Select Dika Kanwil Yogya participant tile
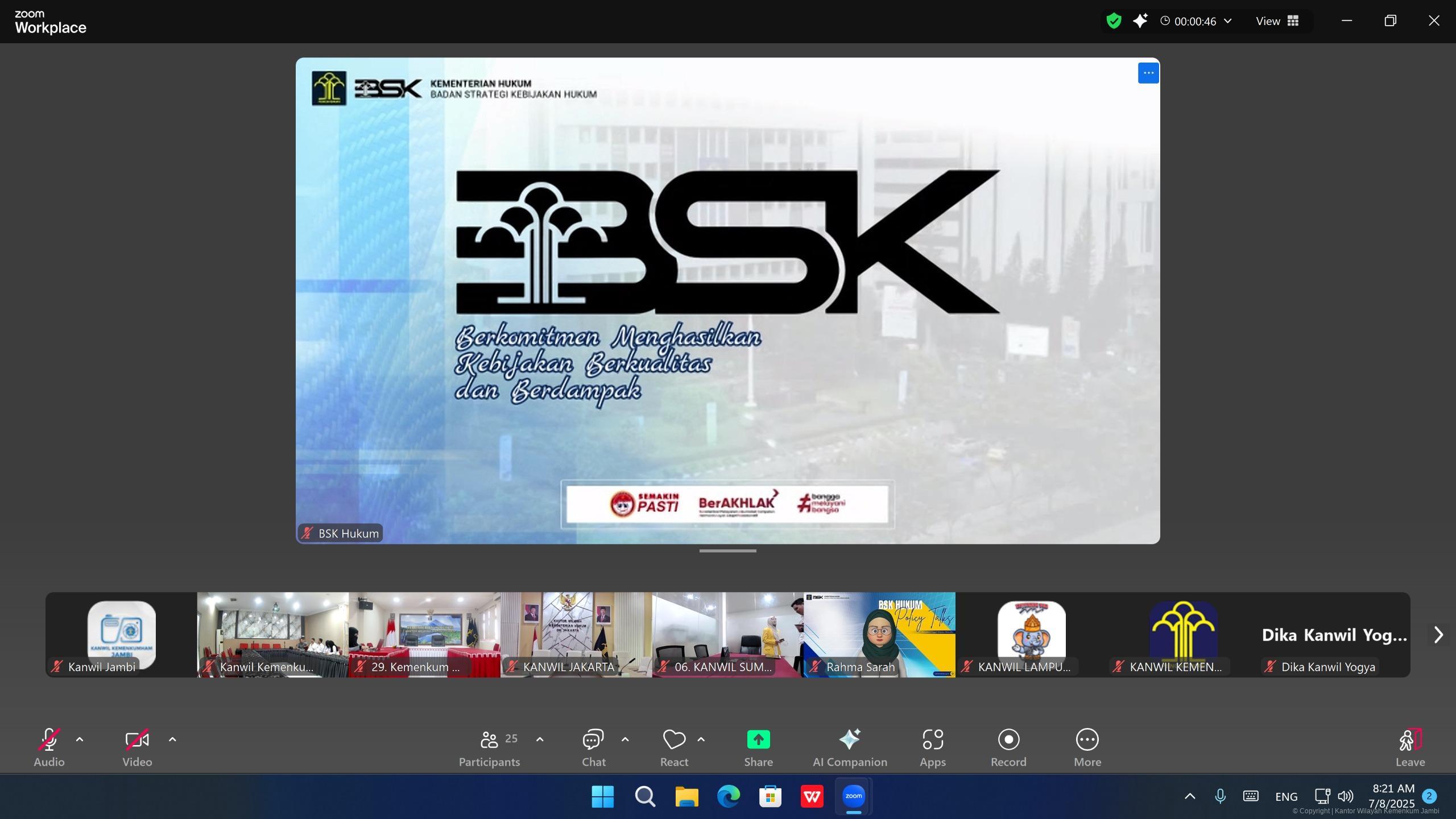Viewport: 1456px width, 819px height. 1334,635
